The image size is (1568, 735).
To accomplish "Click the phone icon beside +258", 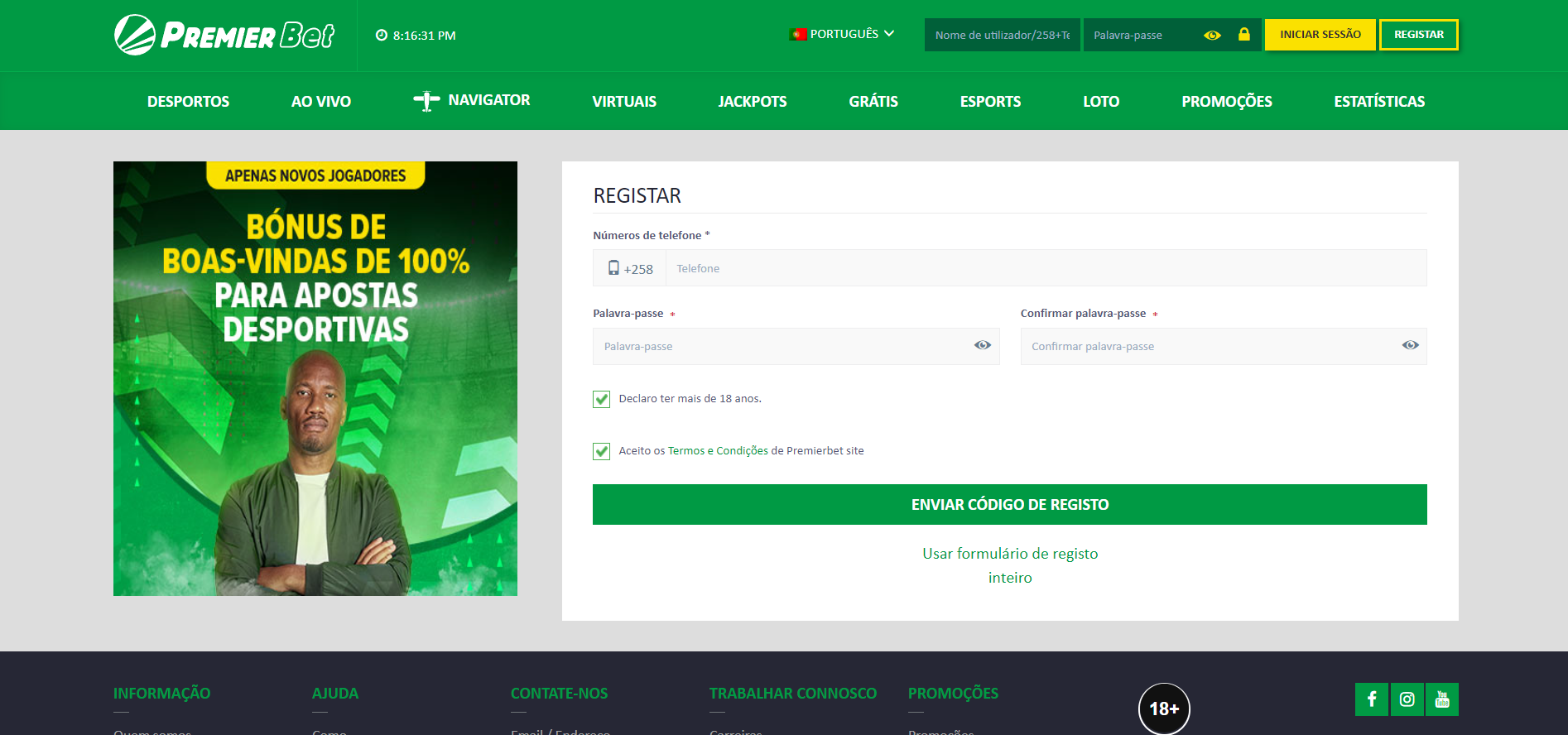I will click(613, 267).
